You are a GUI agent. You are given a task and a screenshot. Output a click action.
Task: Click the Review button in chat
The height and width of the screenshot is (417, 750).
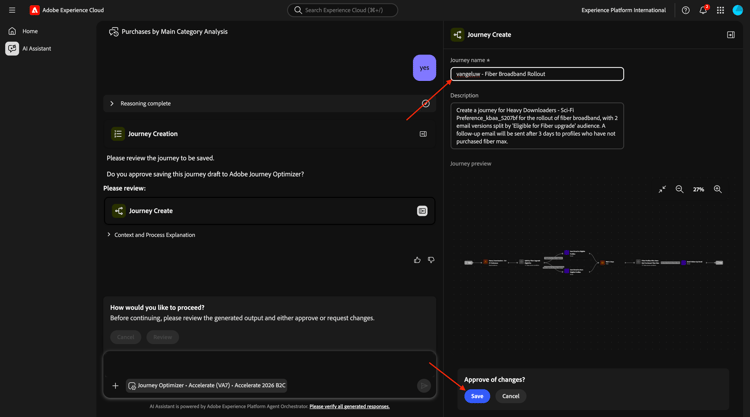[163, 337]
